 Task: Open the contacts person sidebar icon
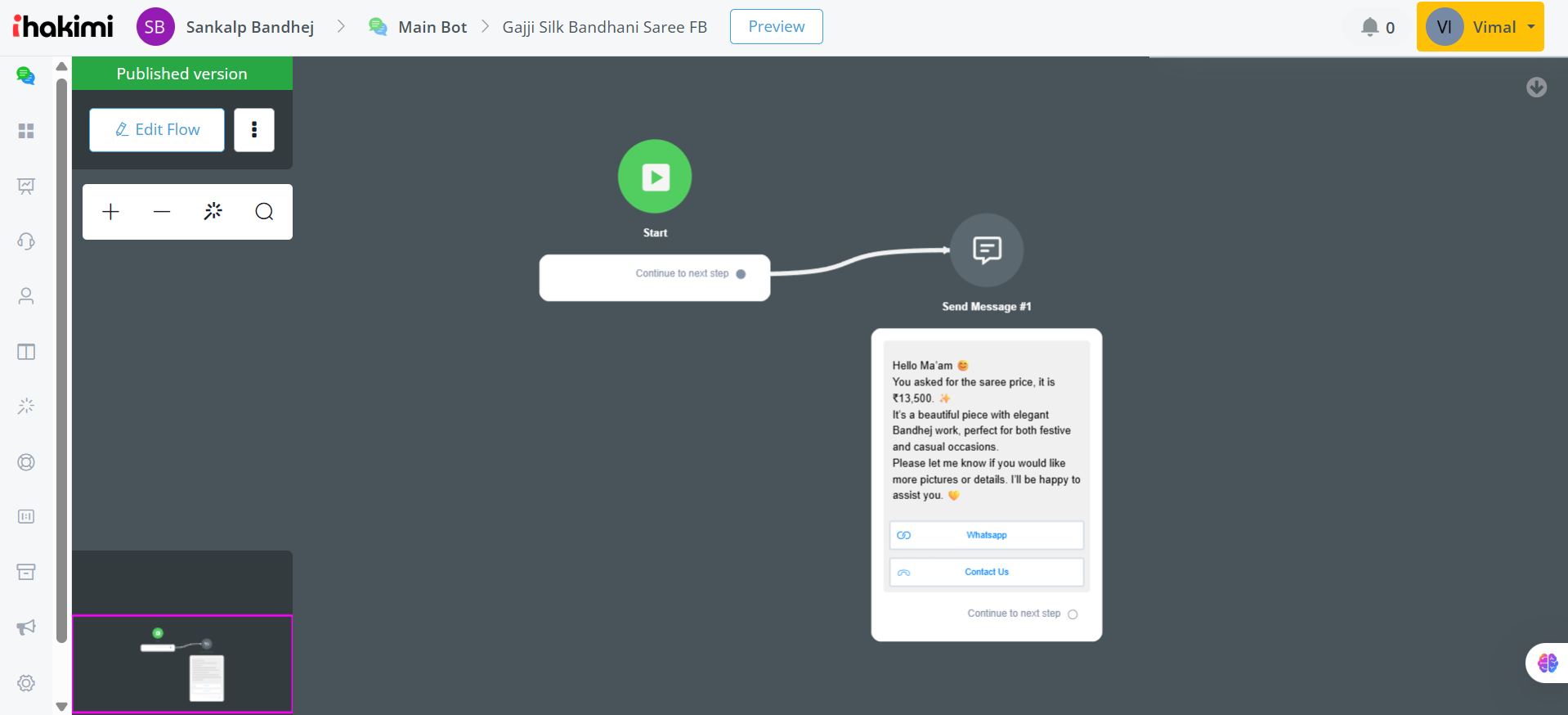(26, 296)
